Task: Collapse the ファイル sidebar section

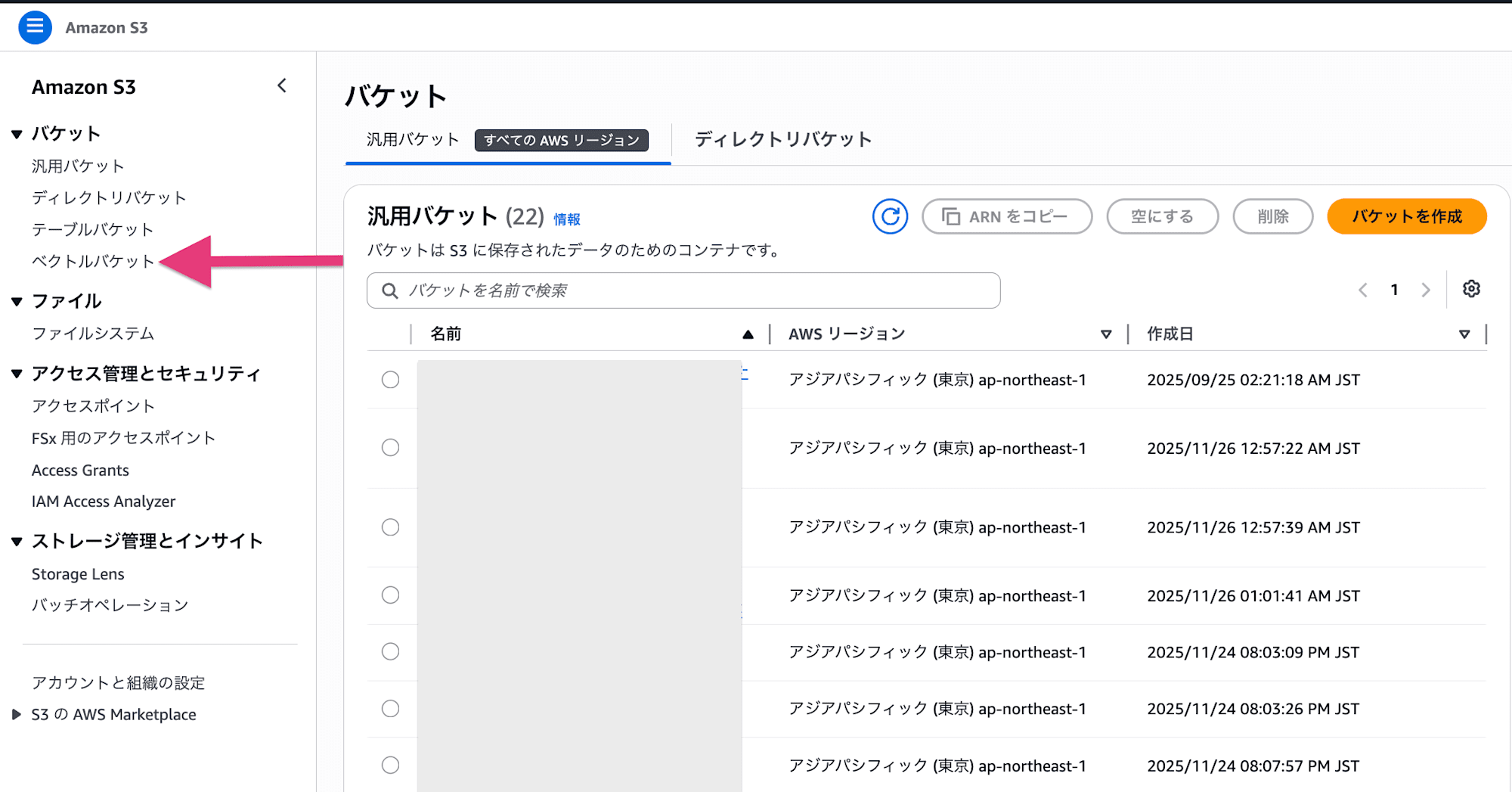Action: [x=17, y=302]
